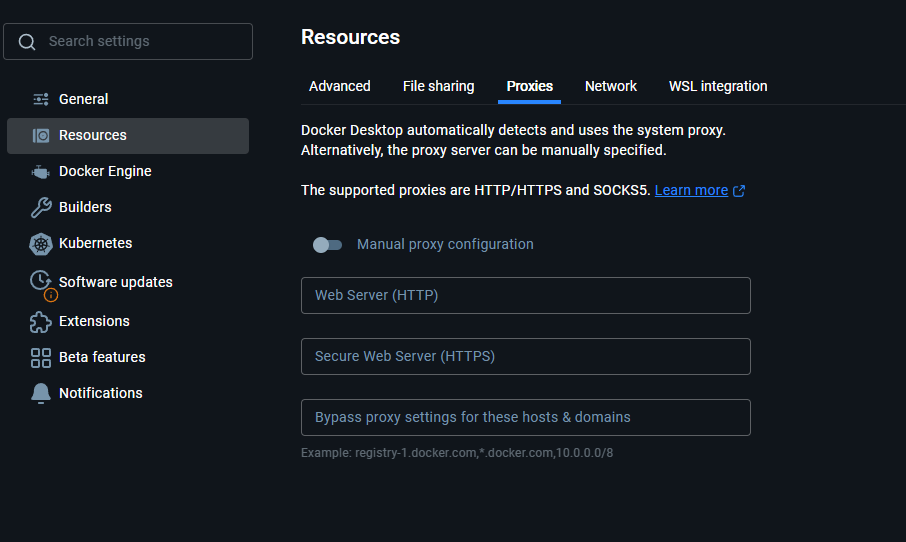The height and width of the screenshot is (542, 906).
Task: Click the orange update info badge
Action: coord(51,295)
